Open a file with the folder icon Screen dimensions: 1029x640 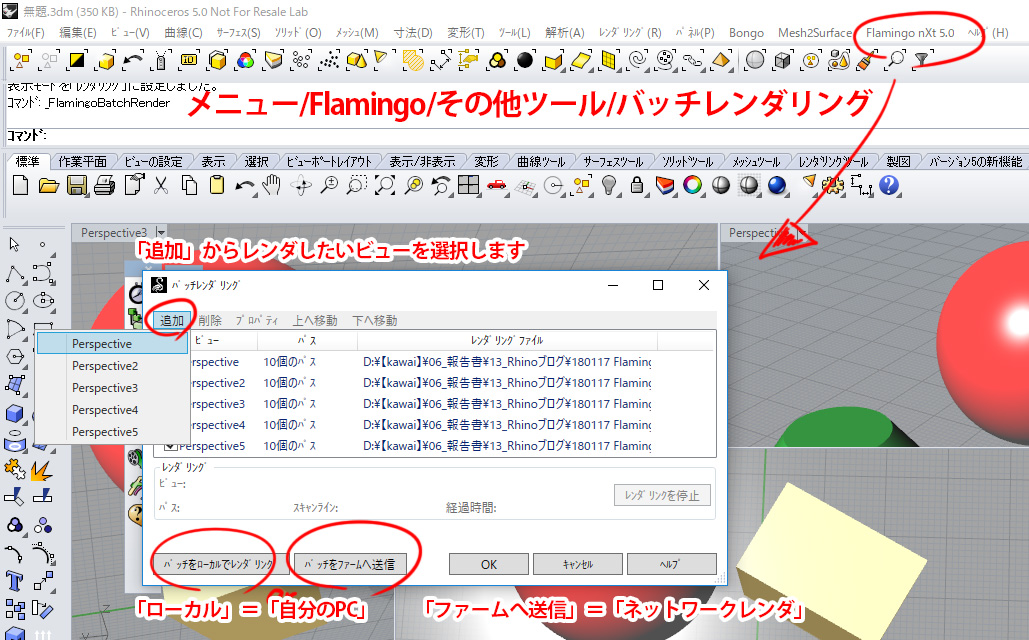coord(49,186)
